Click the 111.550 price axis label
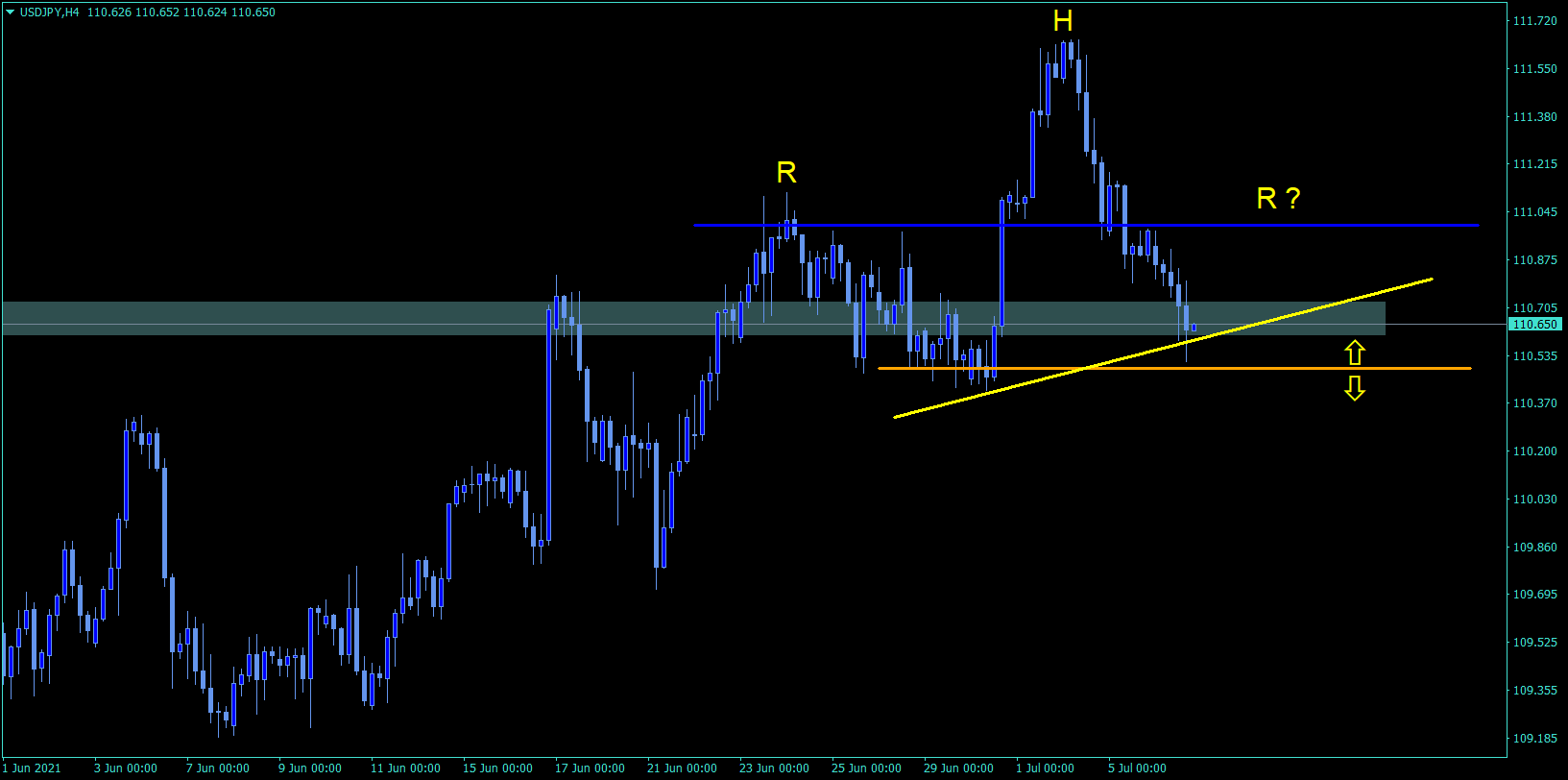 pyautogui.click(x=1534, y=69)
